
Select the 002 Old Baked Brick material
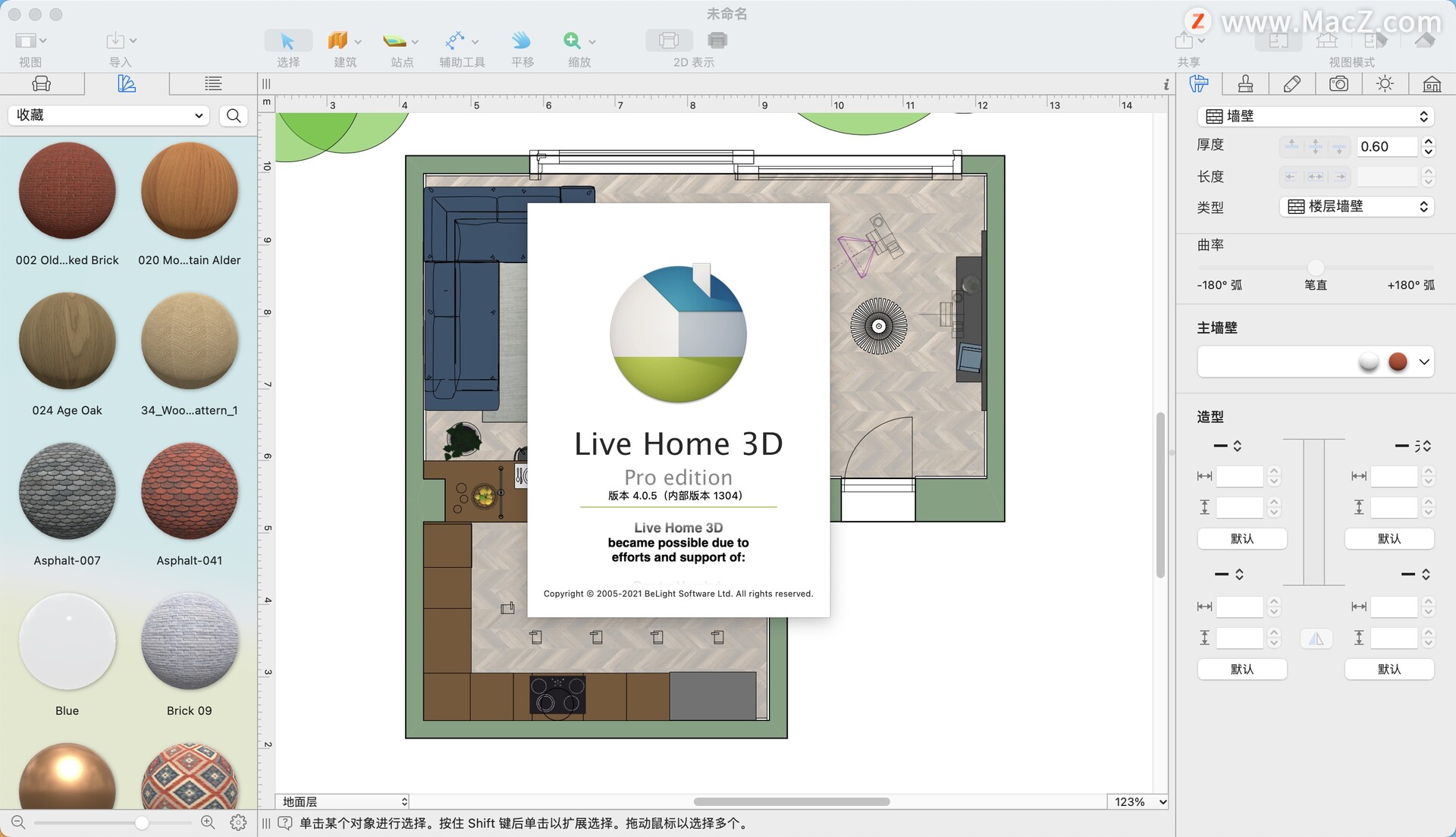coord(67,191)
